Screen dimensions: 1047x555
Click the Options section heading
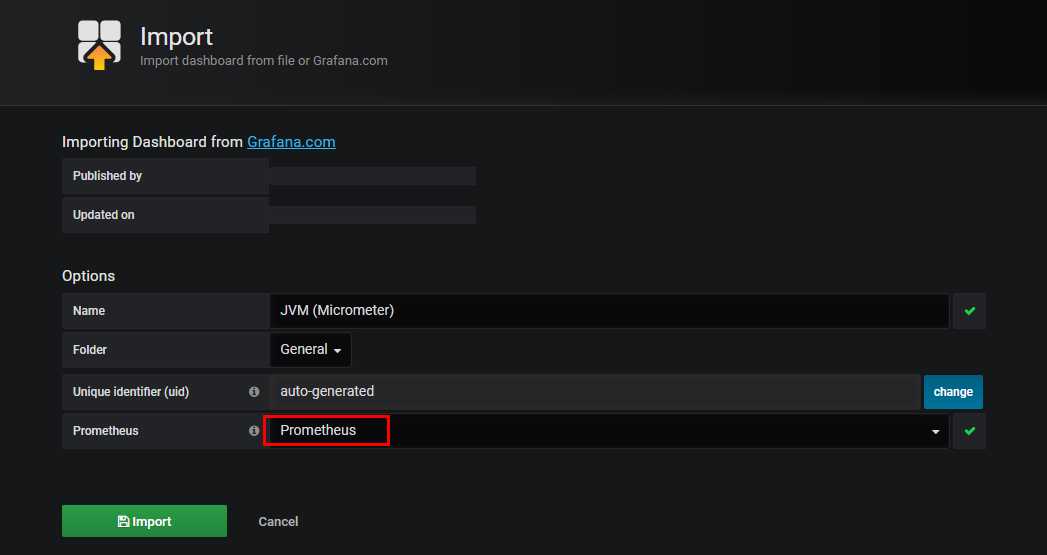[x=88, y=276]
